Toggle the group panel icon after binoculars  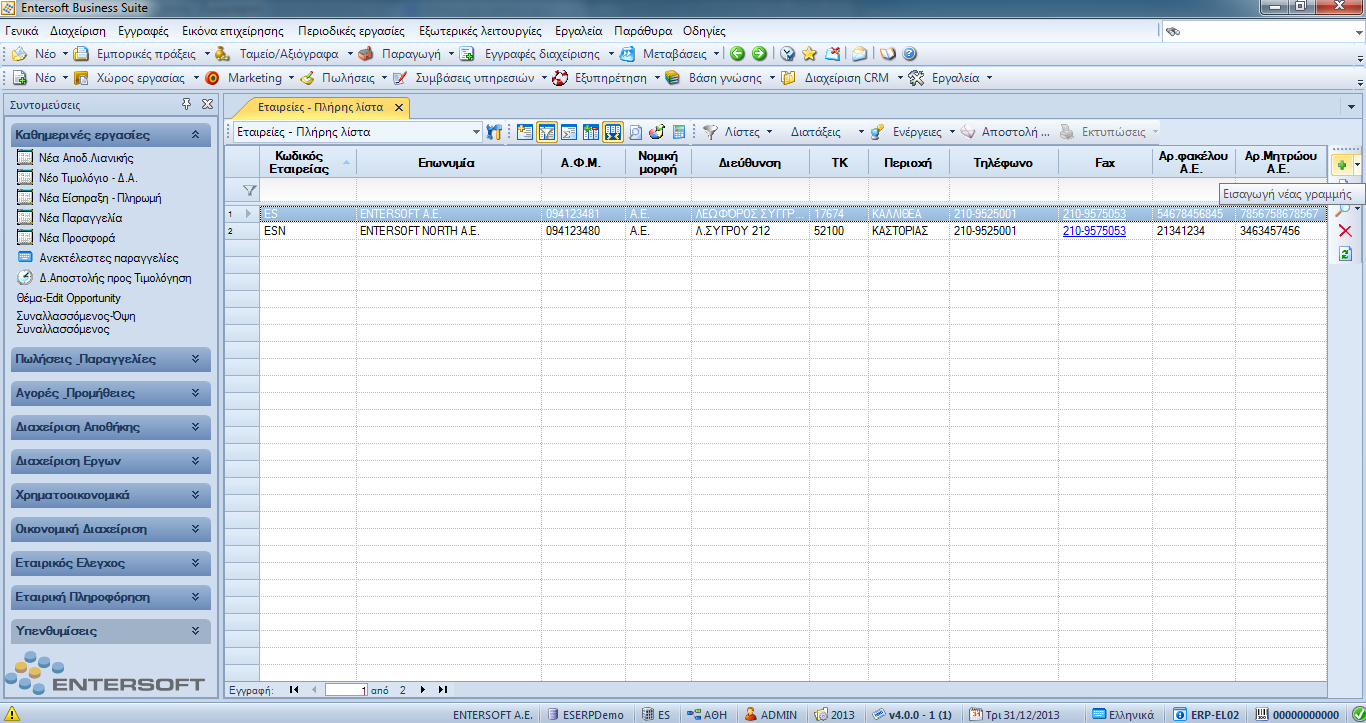(526, 131)
